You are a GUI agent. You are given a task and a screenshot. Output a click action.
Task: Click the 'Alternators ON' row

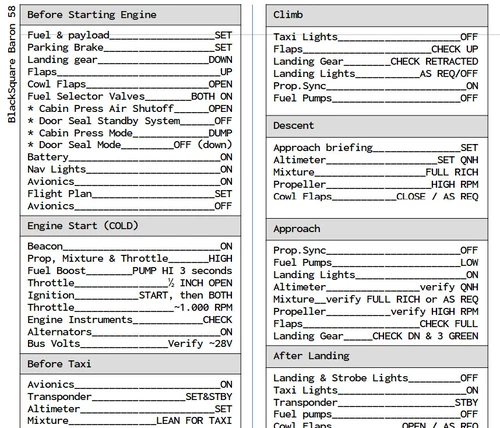click(x=130, y=332)
